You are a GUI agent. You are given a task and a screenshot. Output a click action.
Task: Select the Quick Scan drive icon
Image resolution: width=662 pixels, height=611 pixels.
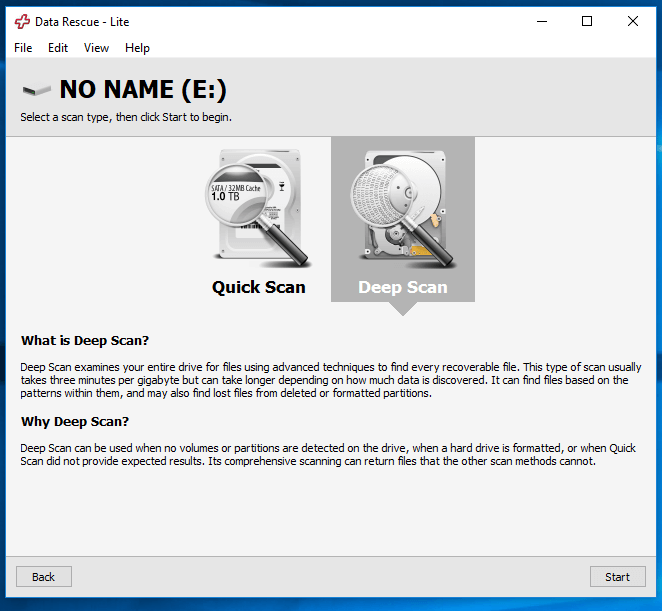tap(258, 208)
